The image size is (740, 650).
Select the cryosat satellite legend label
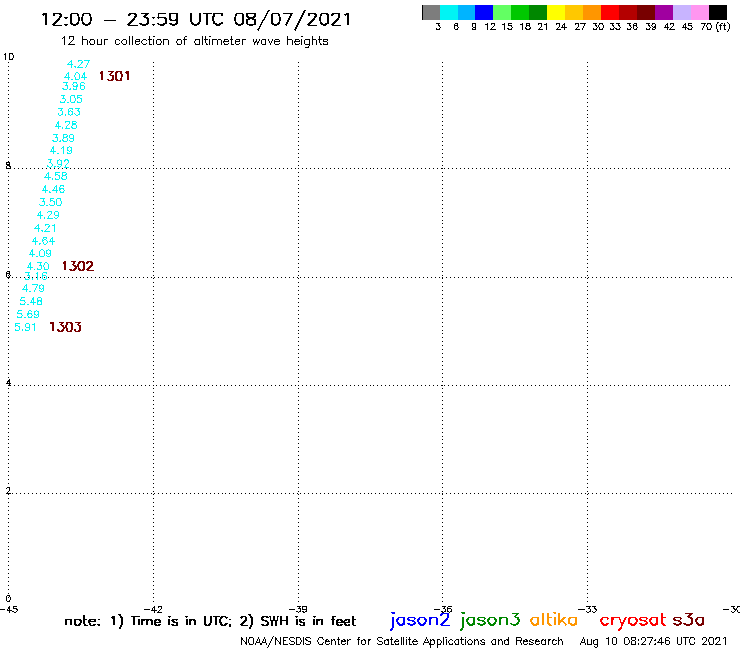coord(633,621)
